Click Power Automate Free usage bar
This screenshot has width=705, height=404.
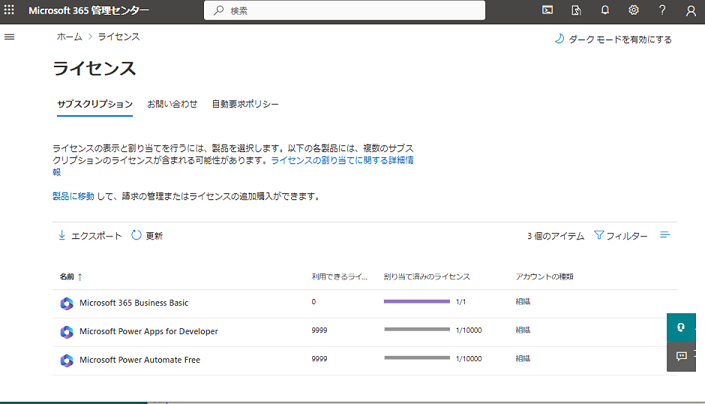(x=417, y=358)
